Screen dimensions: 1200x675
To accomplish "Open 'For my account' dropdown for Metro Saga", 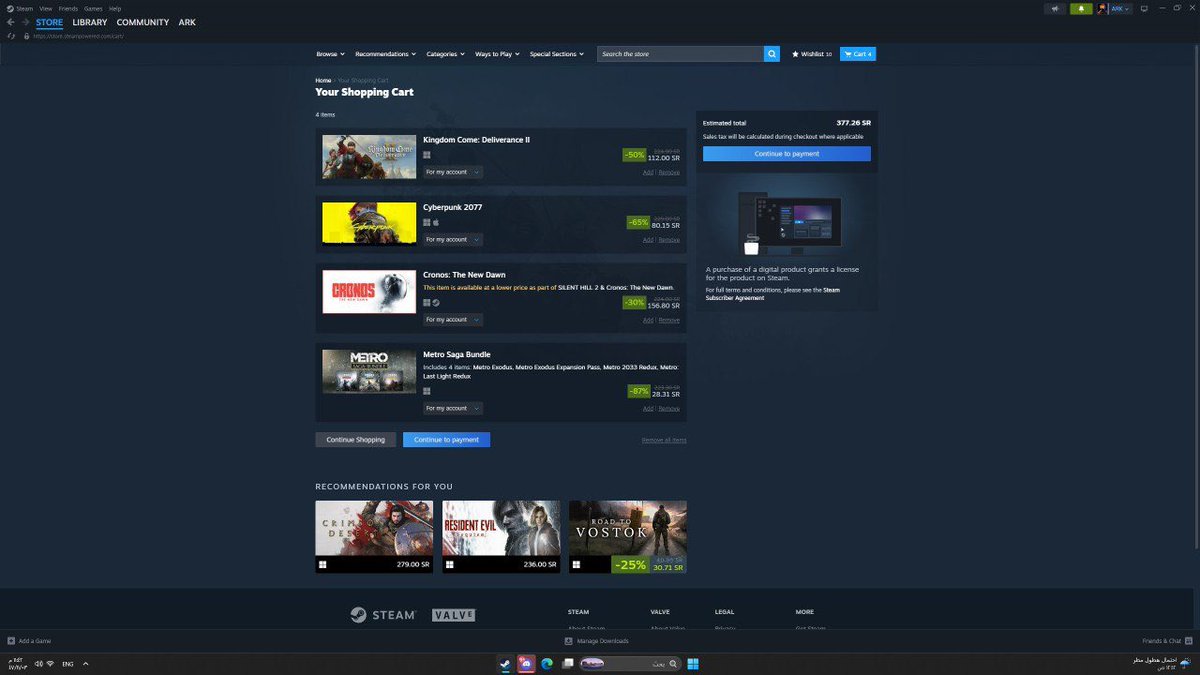I will (x=452, y=408).
